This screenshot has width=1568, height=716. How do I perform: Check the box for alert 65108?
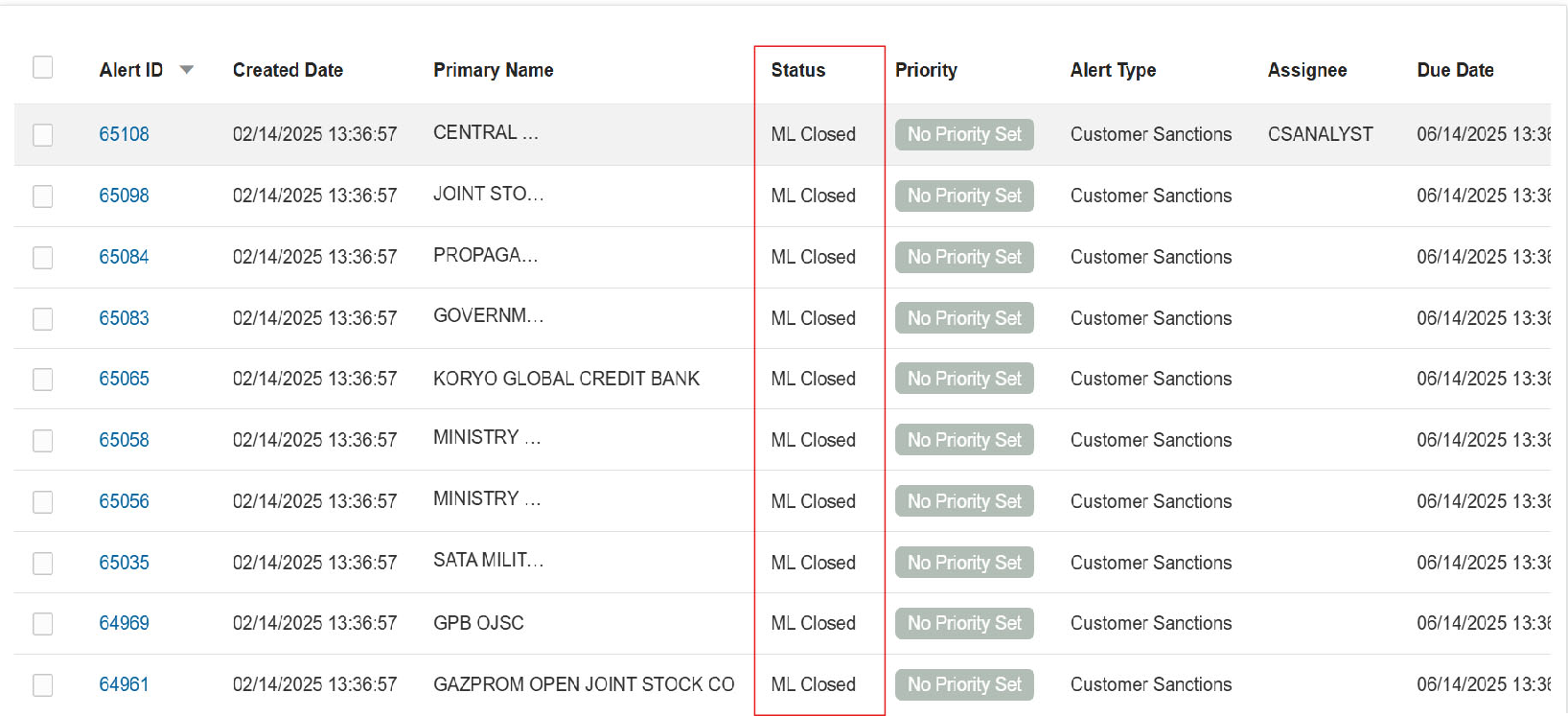click(x=43, y=135)
